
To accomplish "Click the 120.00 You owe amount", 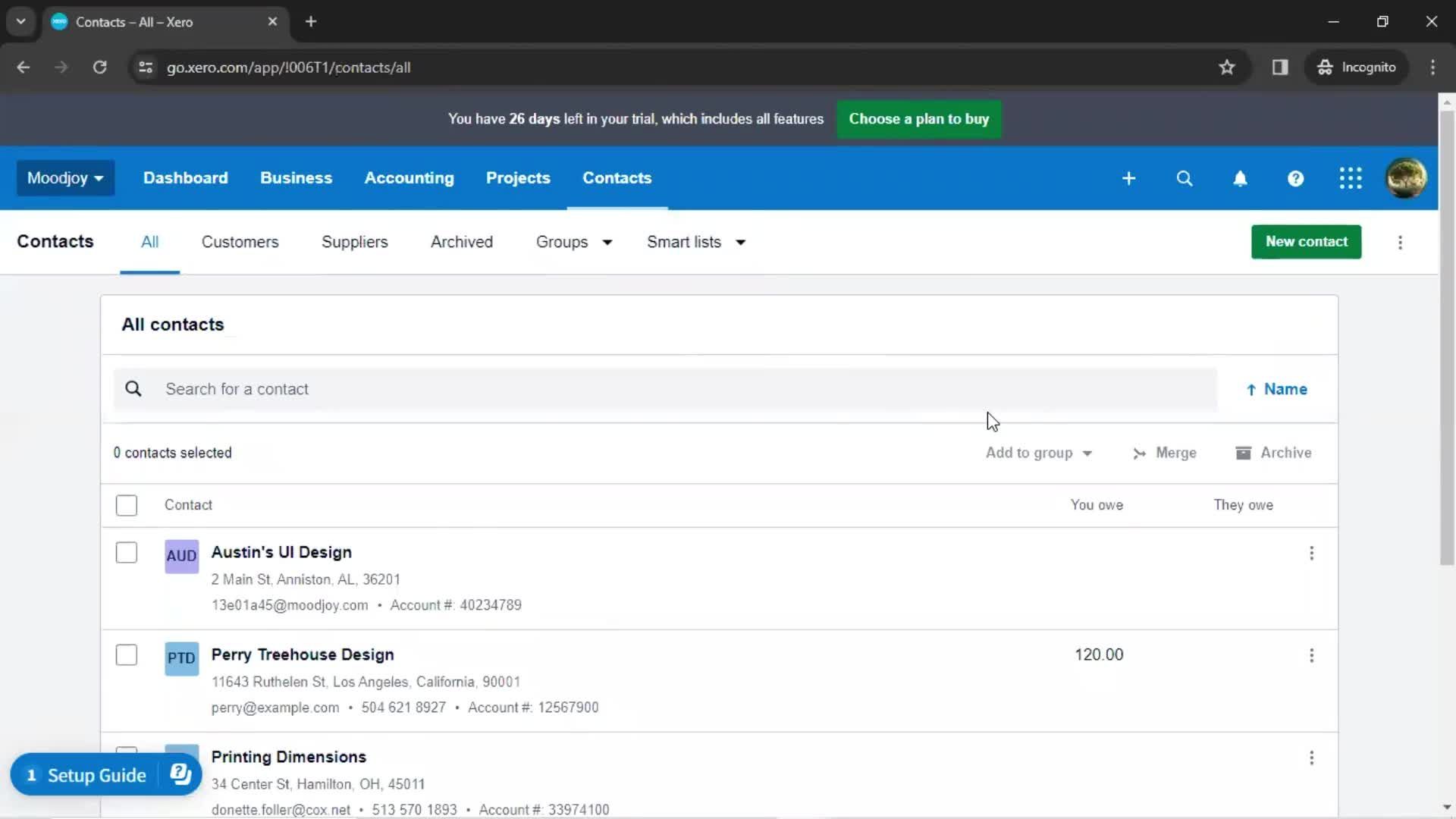I will click(x=1099, y=654).
